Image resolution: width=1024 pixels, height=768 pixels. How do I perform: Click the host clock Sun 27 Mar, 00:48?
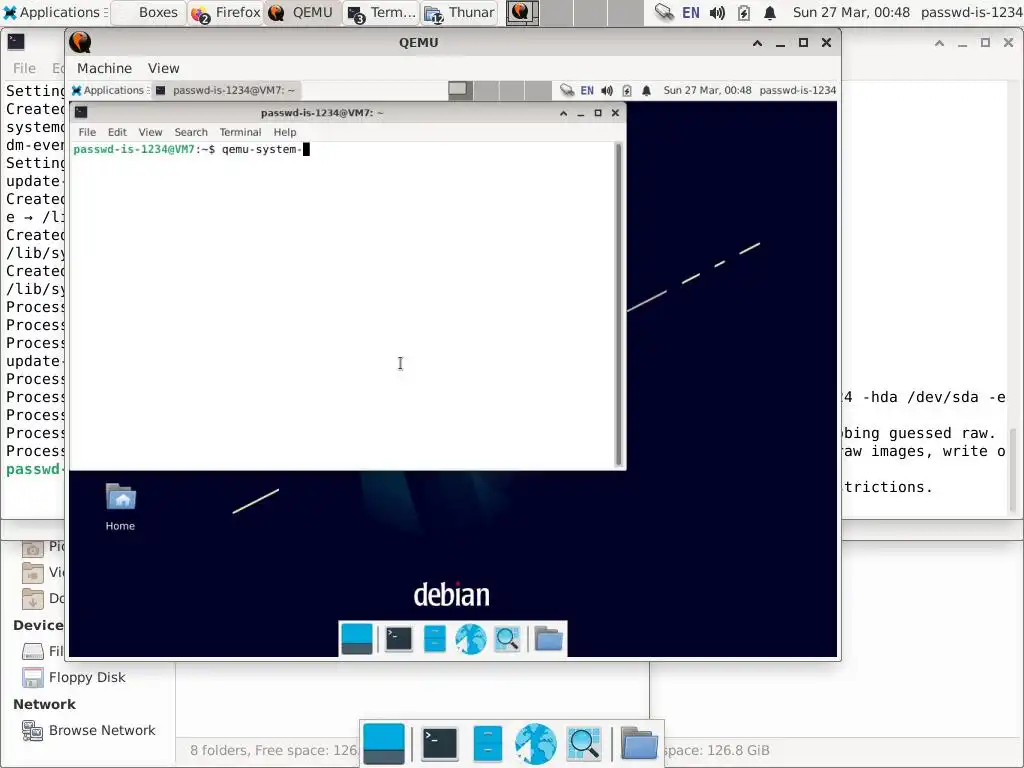click(x=851, y=12)
